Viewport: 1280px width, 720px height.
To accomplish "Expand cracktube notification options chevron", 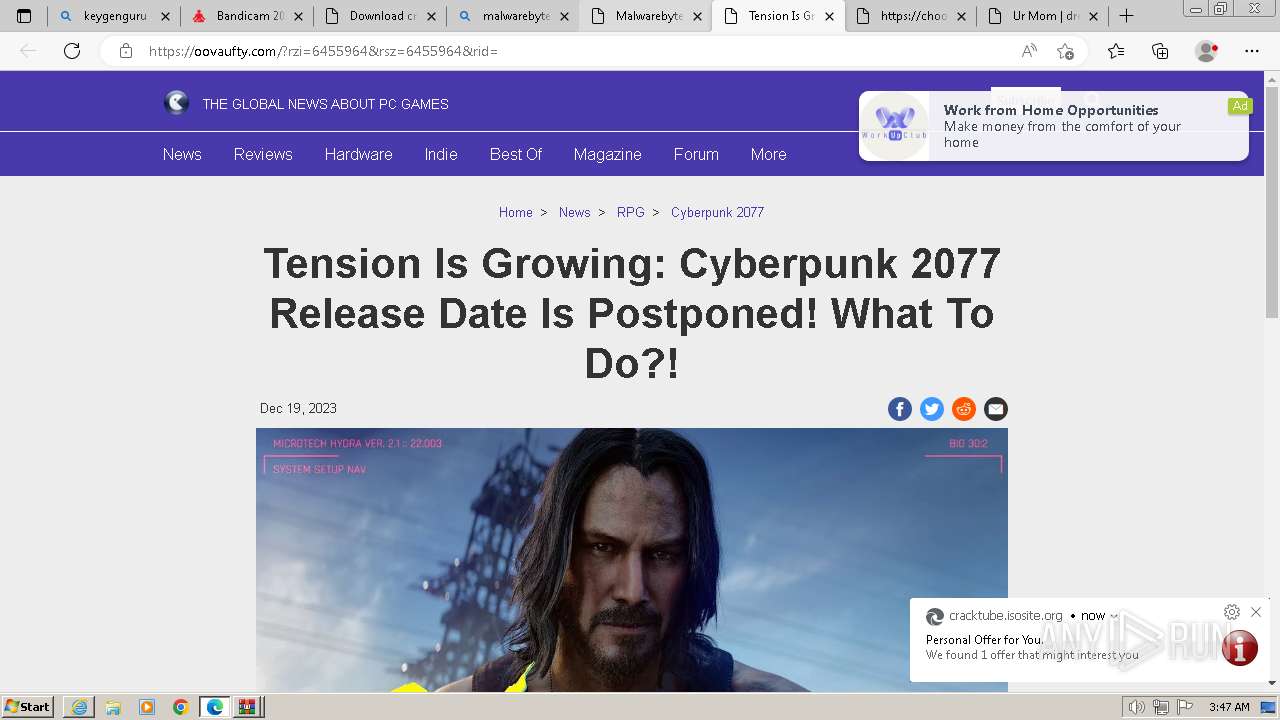I will click(x=1114, y=616).
